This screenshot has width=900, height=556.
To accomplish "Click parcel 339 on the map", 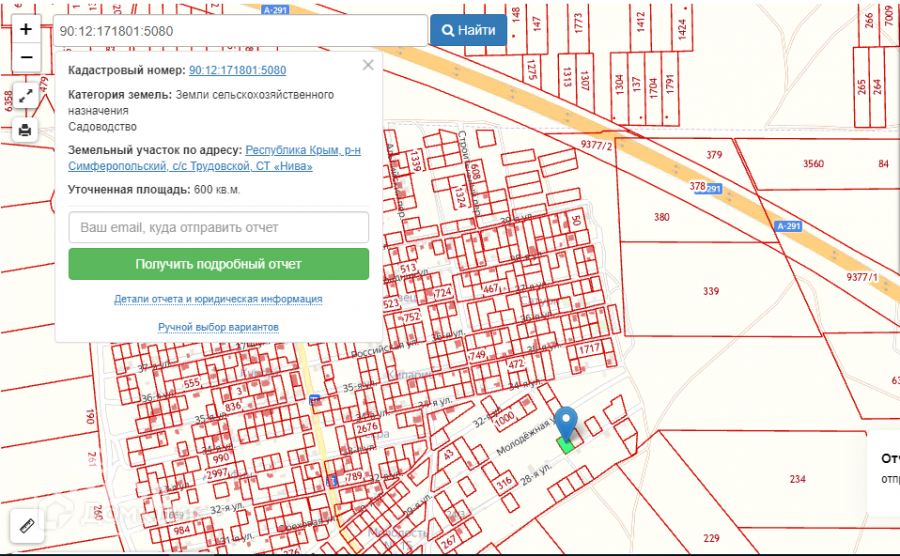I will [x=711, y=291].
